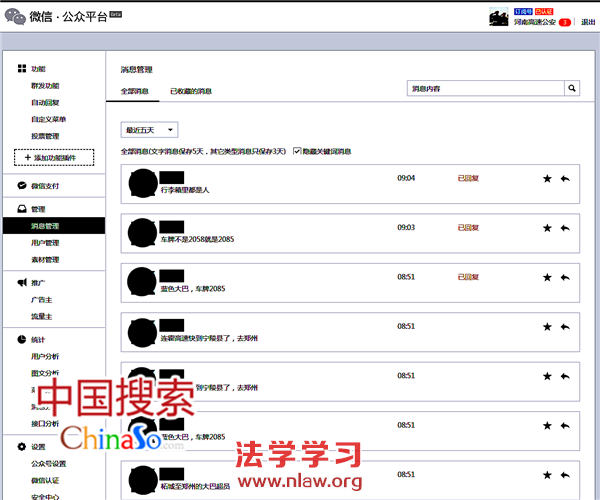Open 自定义菜单 in the sidebar
The height and width of the screenshot is (500, 600).
point(49,119)
